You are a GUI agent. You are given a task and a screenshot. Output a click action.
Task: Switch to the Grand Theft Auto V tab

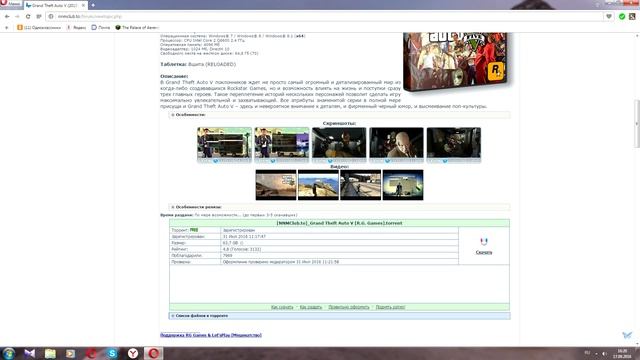pyautogui.click(x=55, y=5)
